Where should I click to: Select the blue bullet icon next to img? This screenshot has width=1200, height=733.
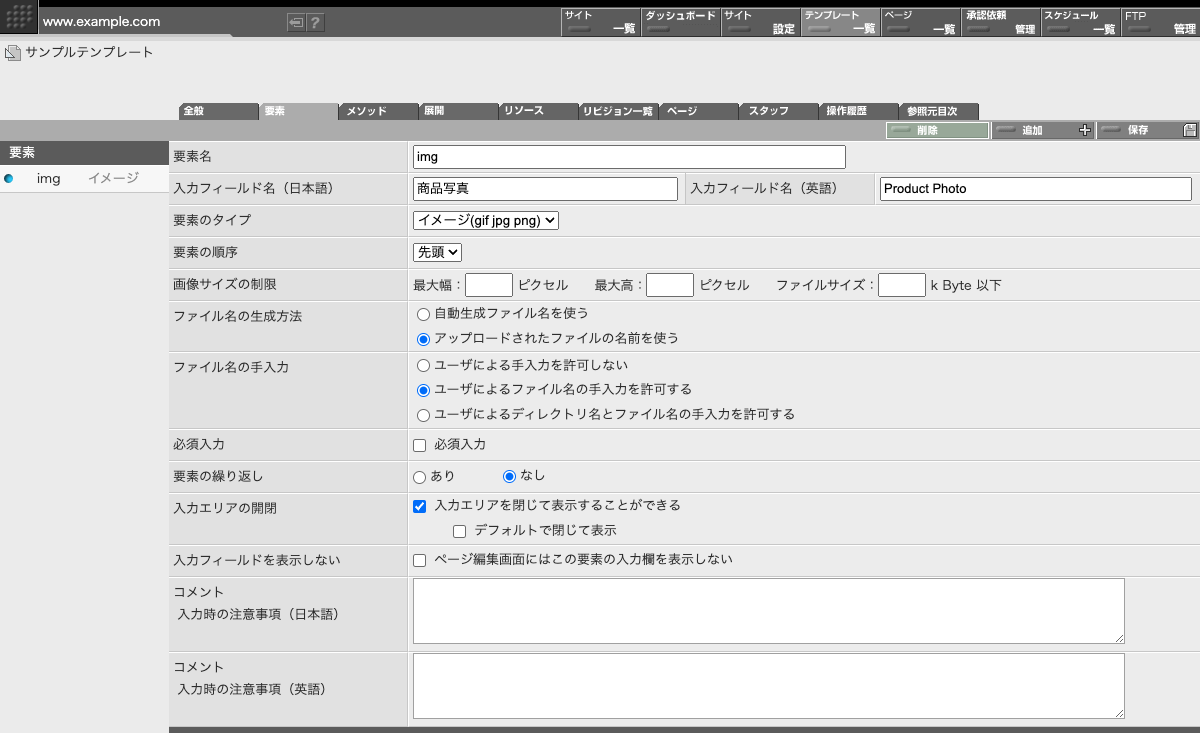(x=10, y=178)
